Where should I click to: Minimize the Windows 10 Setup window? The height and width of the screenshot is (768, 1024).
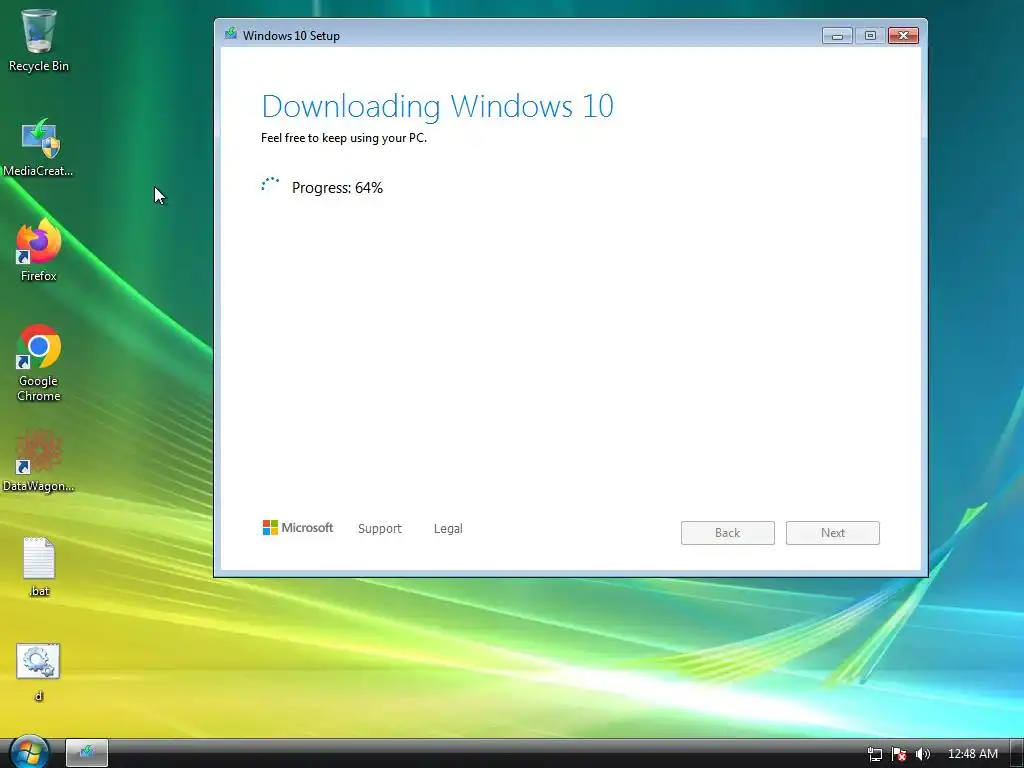click(837, 35)
